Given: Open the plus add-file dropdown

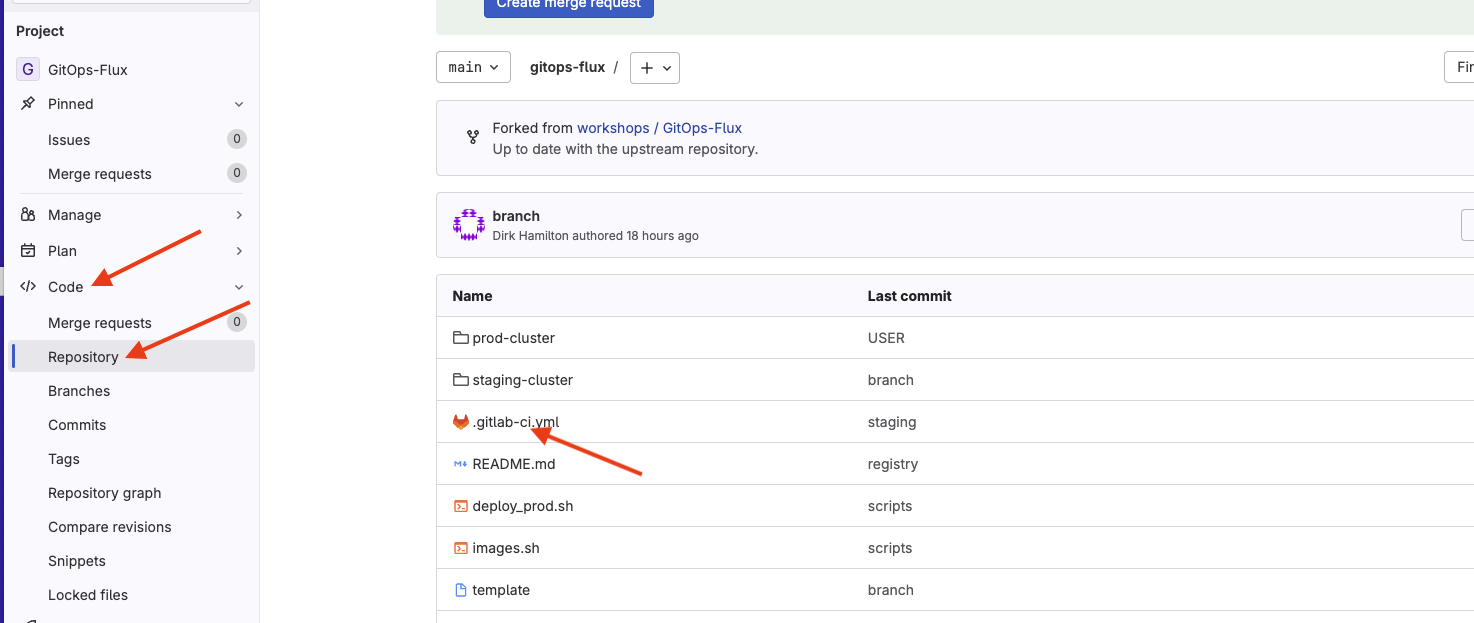Looking at the screenshot, I should tap(655, 67).
